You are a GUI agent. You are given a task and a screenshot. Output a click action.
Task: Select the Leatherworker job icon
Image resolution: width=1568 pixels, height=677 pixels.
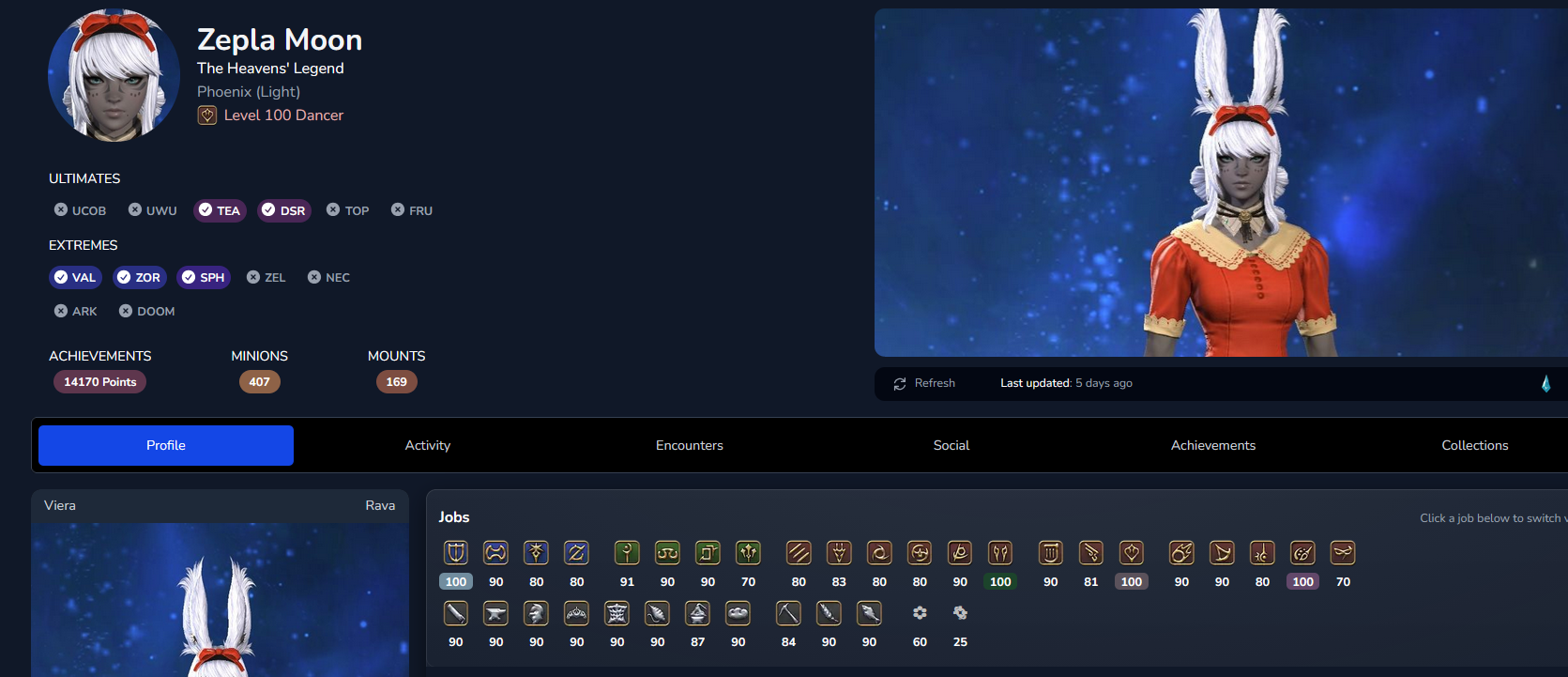[x=617, y=613]
